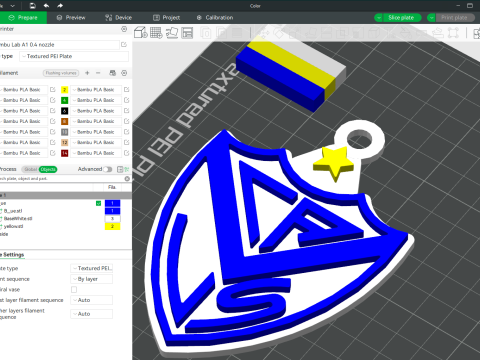480x360 pixels.
Task: Select Objects process mode
Action: coord(48,169)
